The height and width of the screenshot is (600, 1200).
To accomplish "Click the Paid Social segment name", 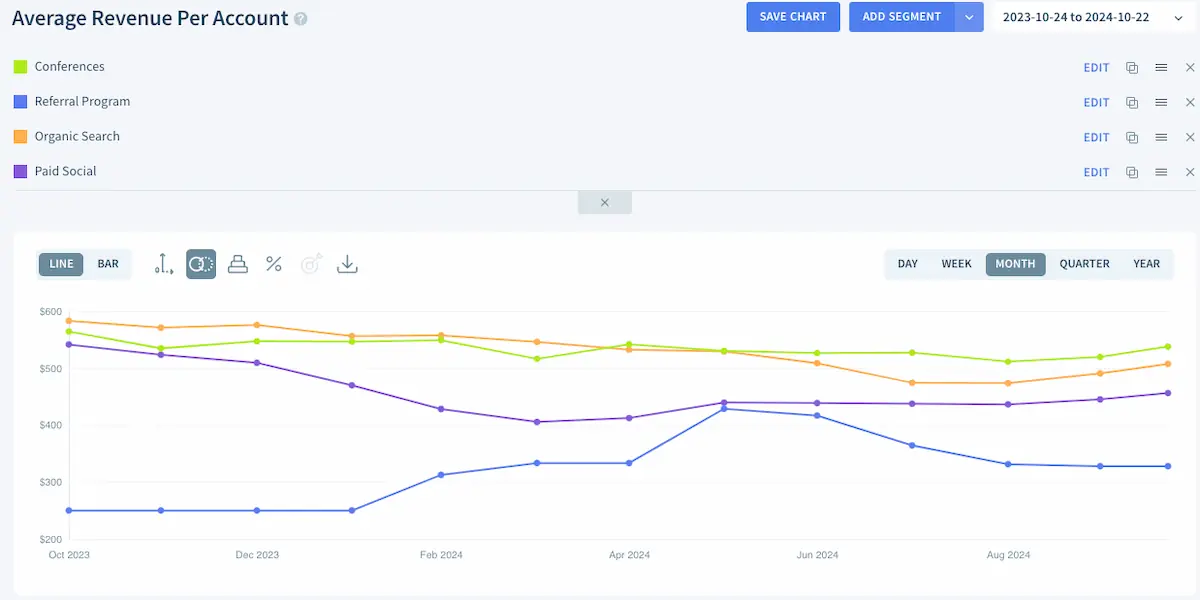I will (x=65, y=172).
